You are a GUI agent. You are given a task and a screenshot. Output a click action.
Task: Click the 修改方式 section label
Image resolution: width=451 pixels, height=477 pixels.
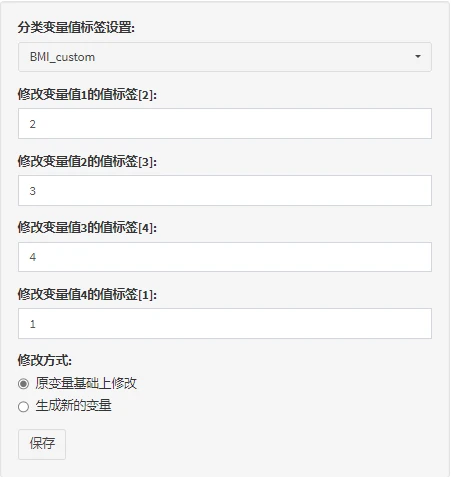(45, 360)
